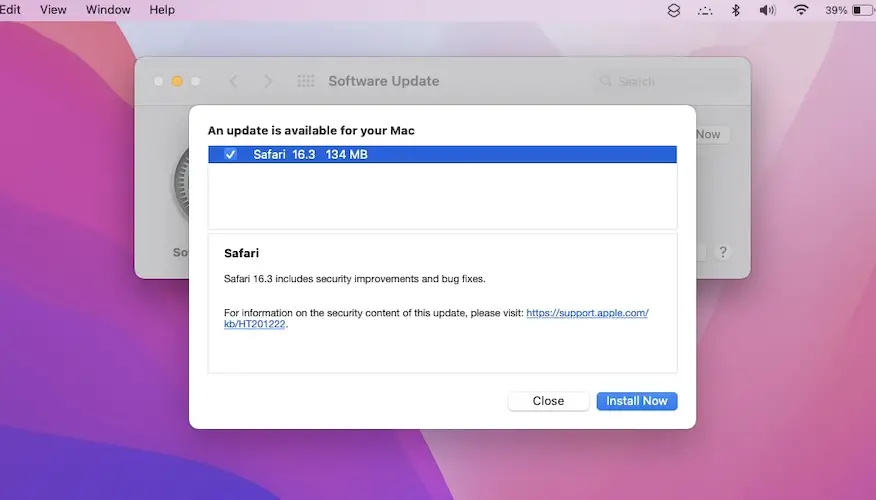Viewport: 876px width, 500px height.
Task: Click the stacked layers menu bar icon
Action: coord(674,10)
